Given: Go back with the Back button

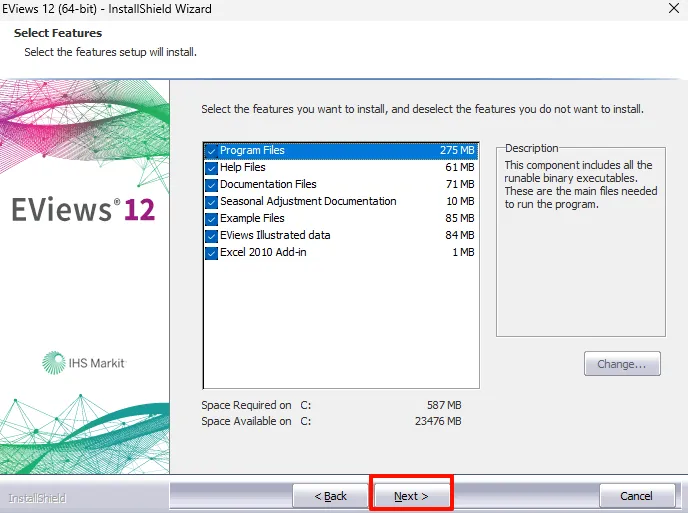Looking at the screenshot, I should click(x=330, y=496).
